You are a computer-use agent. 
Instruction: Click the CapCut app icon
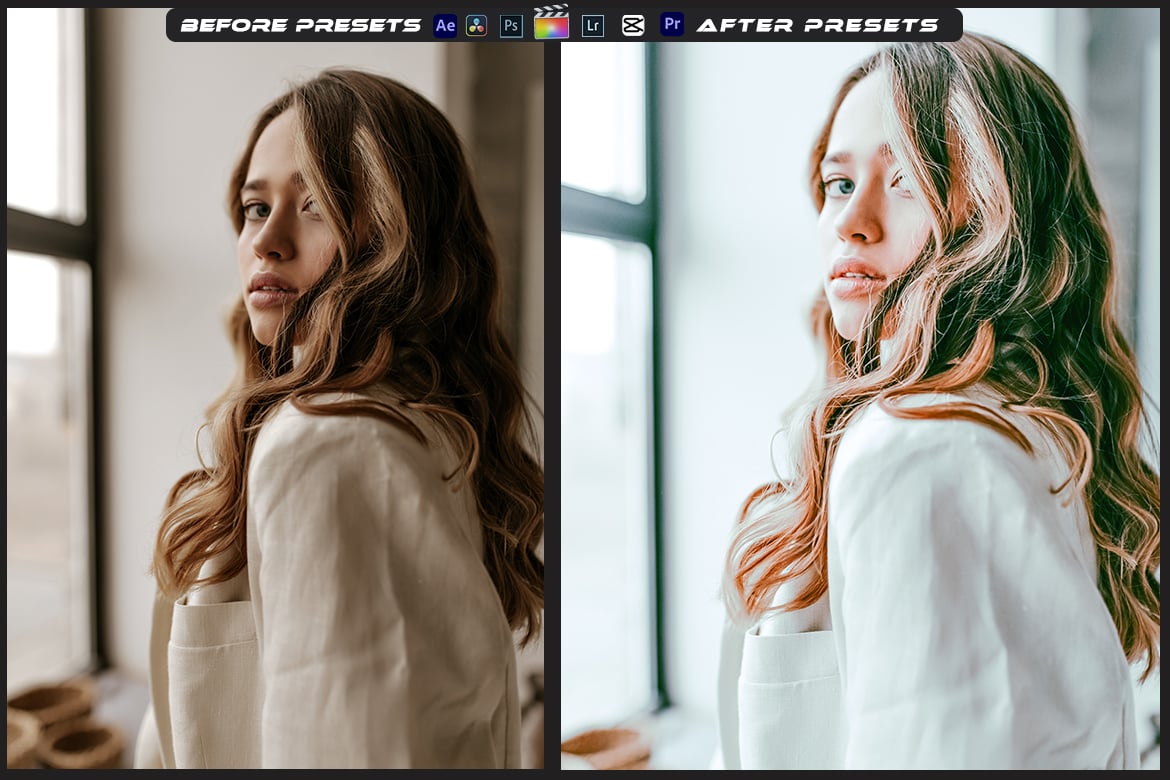633,25
